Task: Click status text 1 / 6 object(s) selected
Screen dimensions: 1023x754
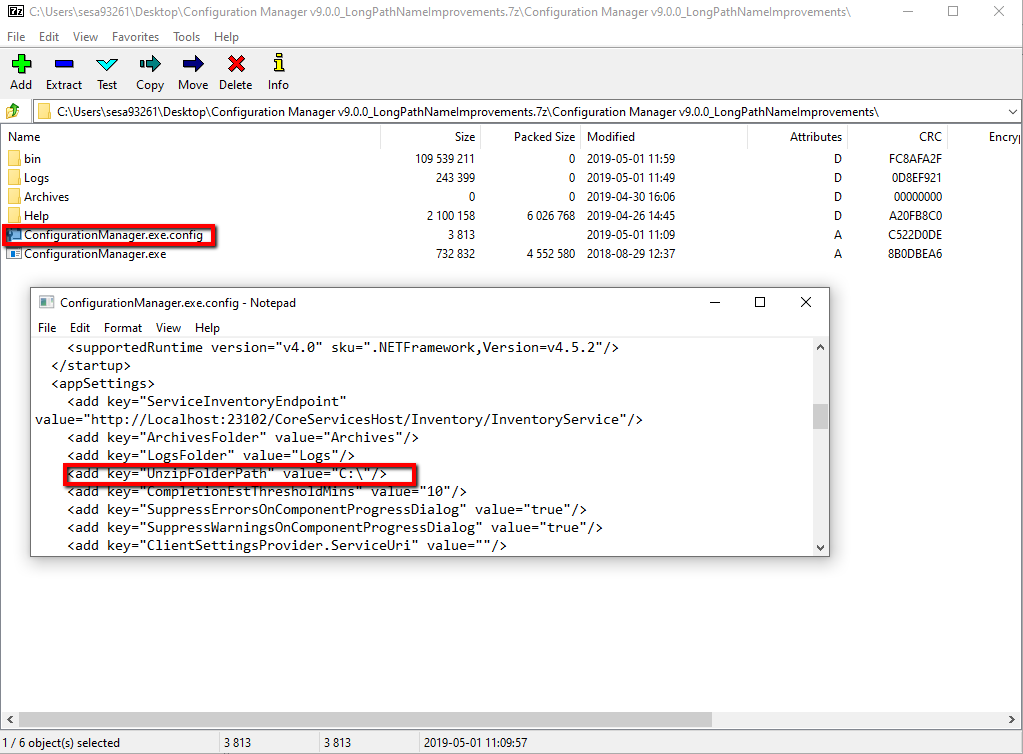Action: tap(61, 742)
